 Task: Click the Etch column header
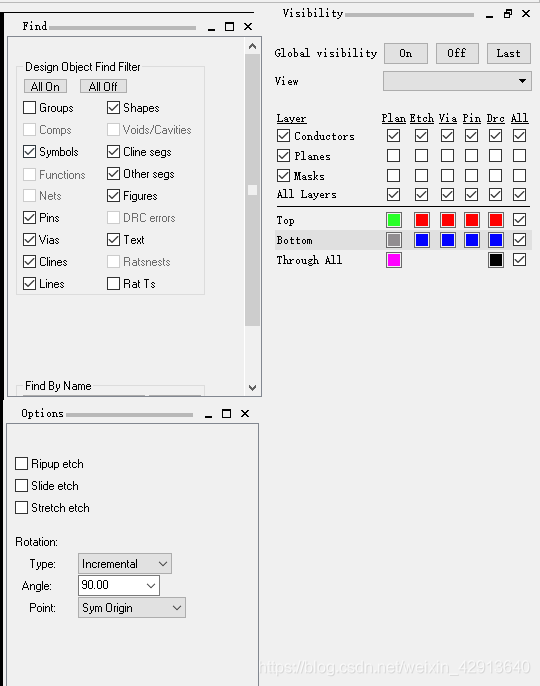422,119
